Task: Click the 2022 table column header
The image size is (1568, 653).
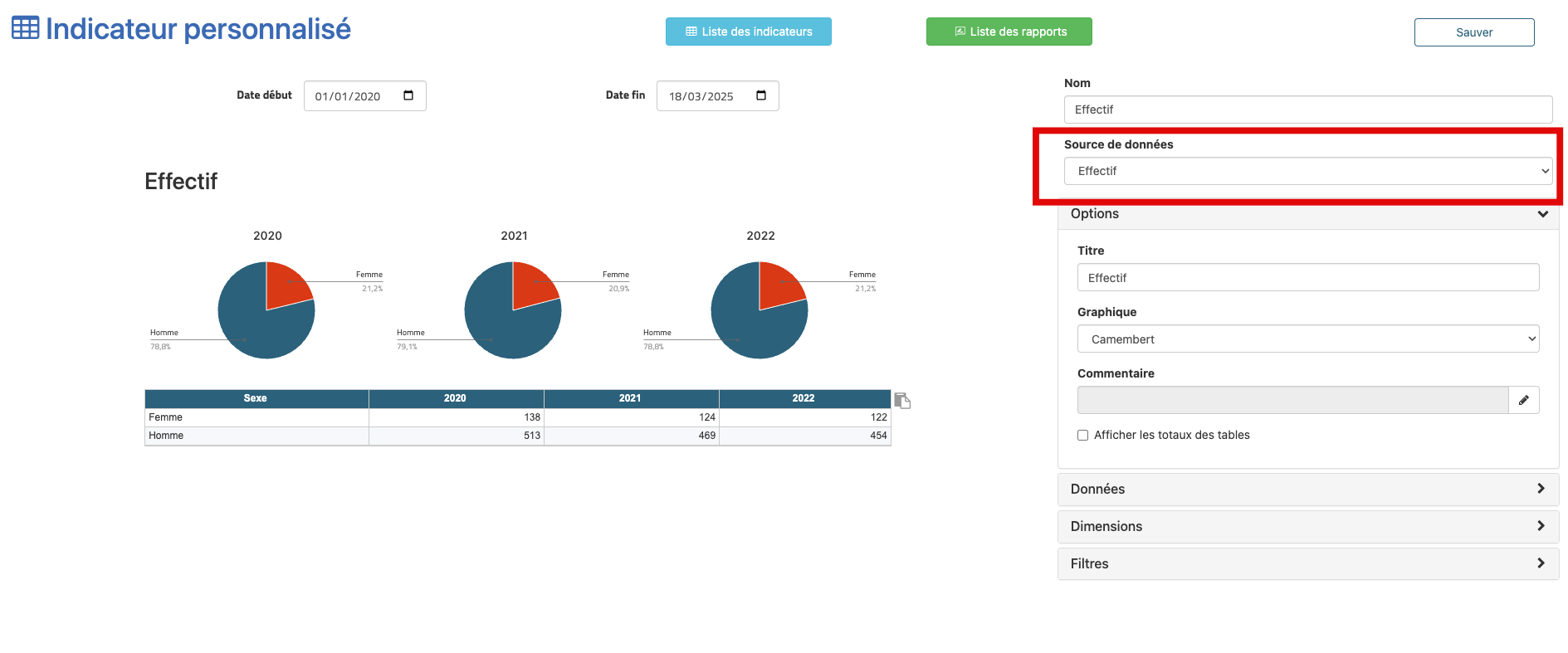Action: click(x=804, y=398)
